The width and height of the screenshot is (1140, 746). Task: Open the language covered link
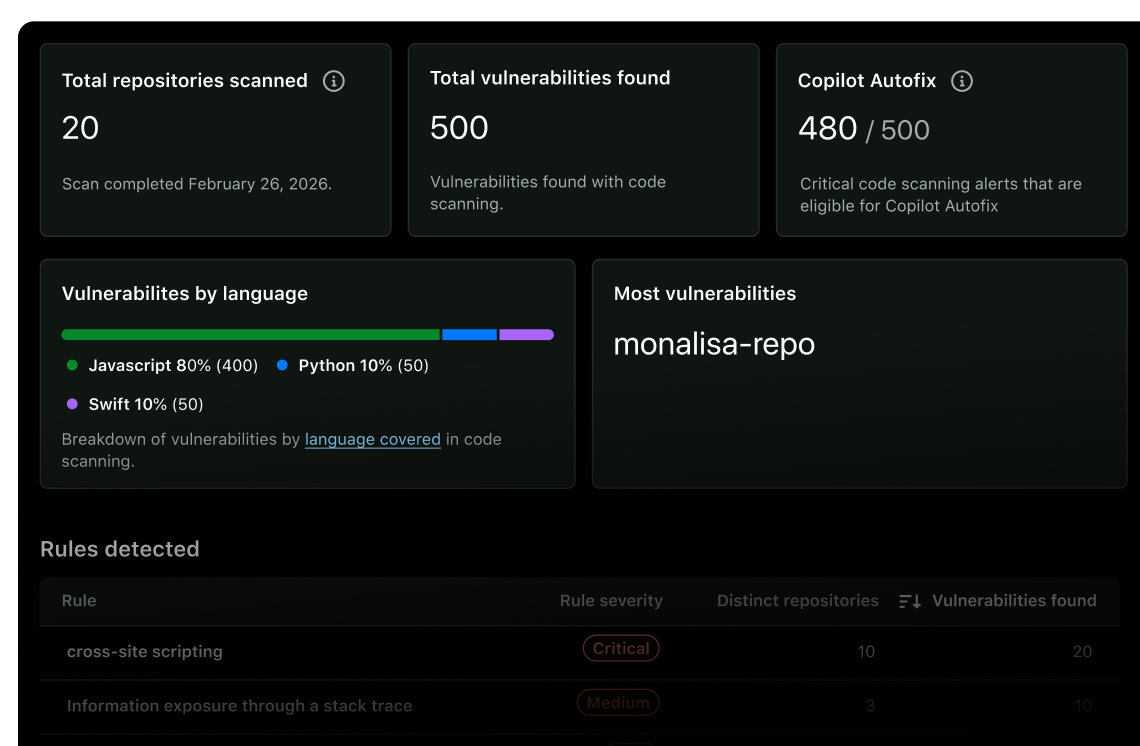point(372,439)
